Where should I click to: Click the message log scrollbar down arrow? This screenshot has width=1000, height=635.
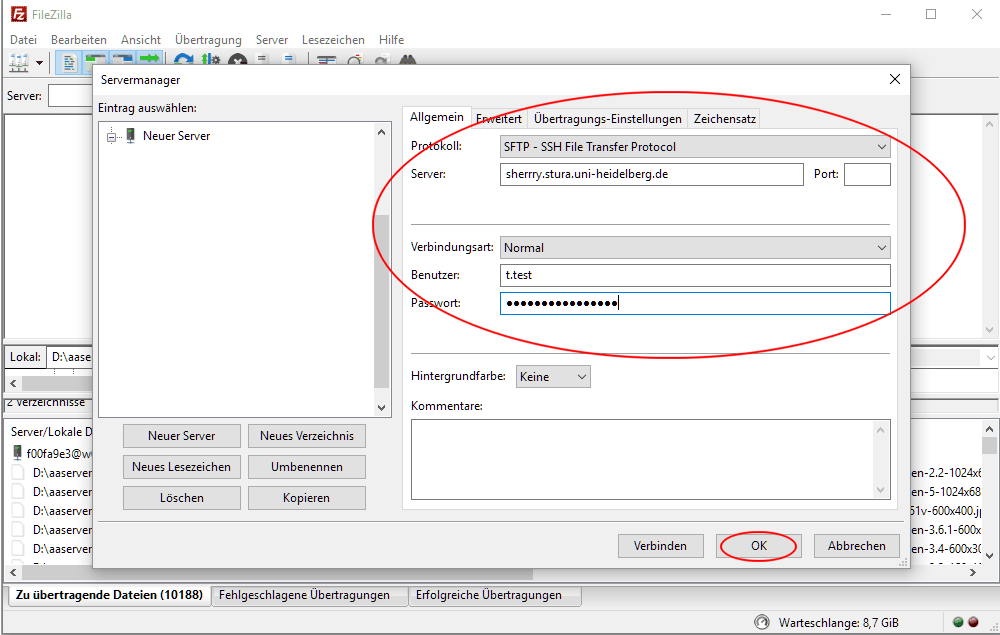[x=990, y=330]
